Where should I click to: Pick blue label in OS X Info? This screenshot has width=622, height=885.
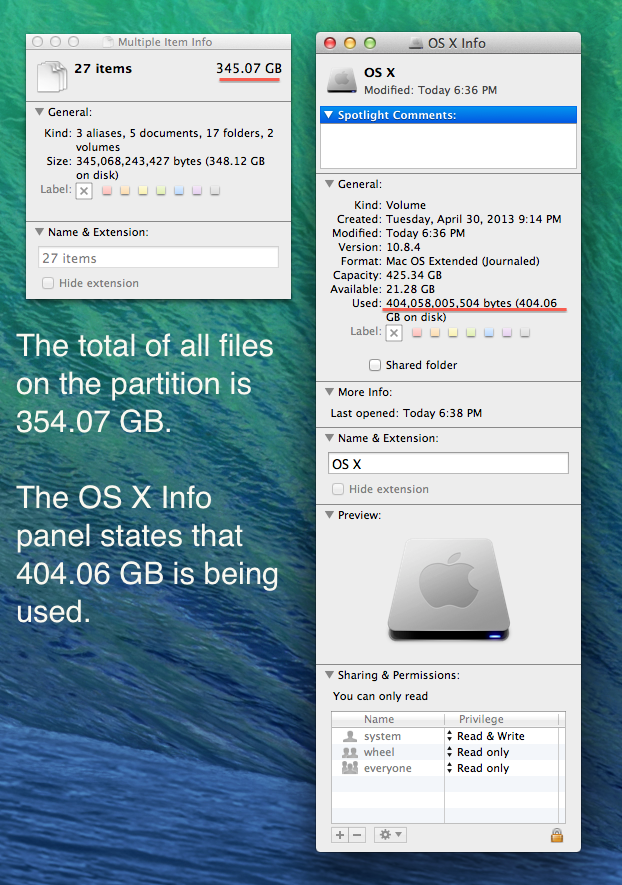[x=489, y=332]
